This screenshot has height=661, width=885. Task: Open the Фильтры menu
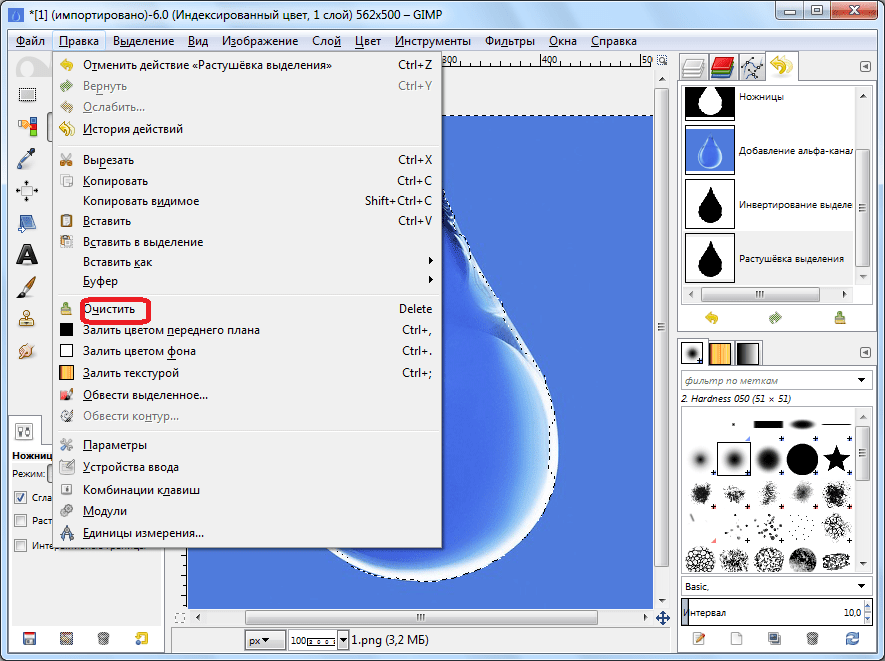click(x=510, y=41)
